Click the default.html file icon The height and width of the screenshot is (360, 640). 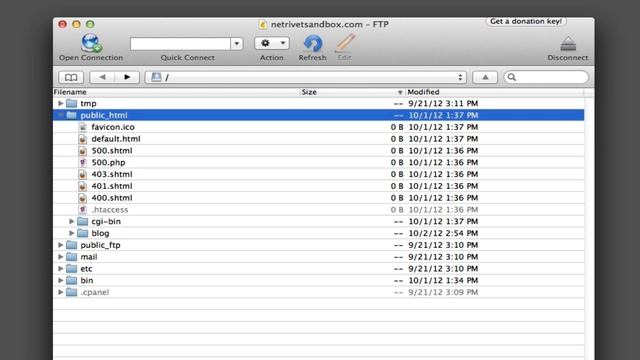pos(82,139)
